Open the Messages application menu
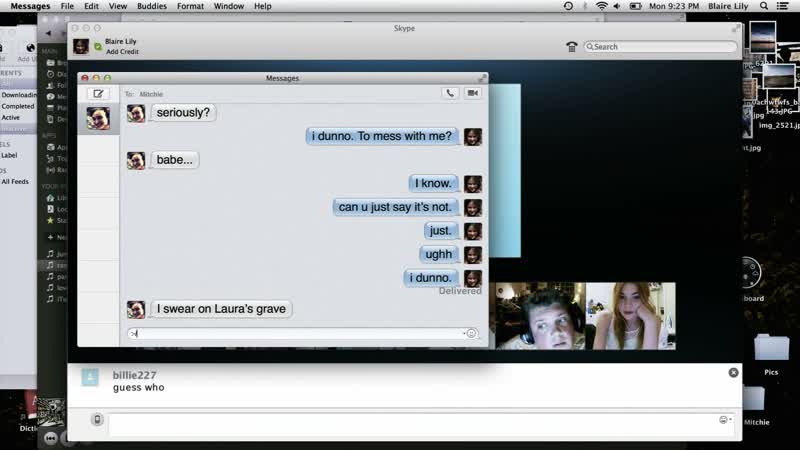This screenshot has width=800, height=450. click(30, 6)
